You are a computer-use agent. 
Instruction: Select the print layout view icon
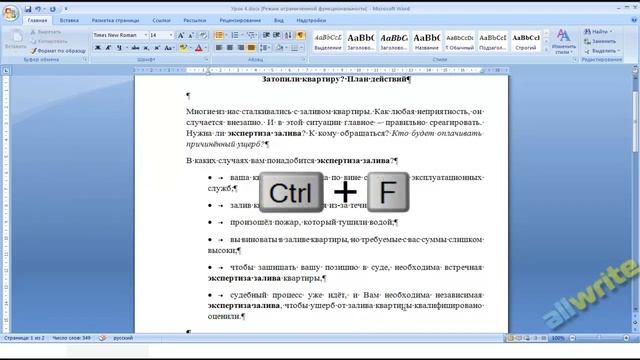[x=510, y=338]
